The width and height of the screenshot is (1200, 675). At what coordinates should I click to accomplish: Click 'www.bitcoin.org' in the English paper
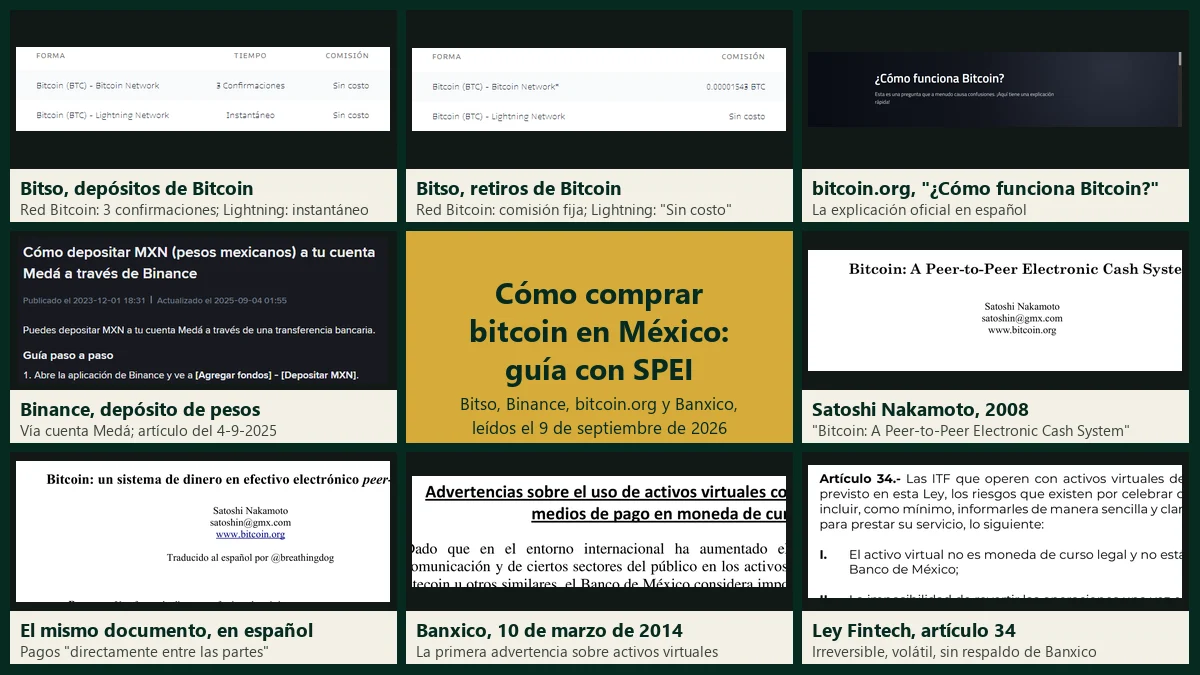1021,330
